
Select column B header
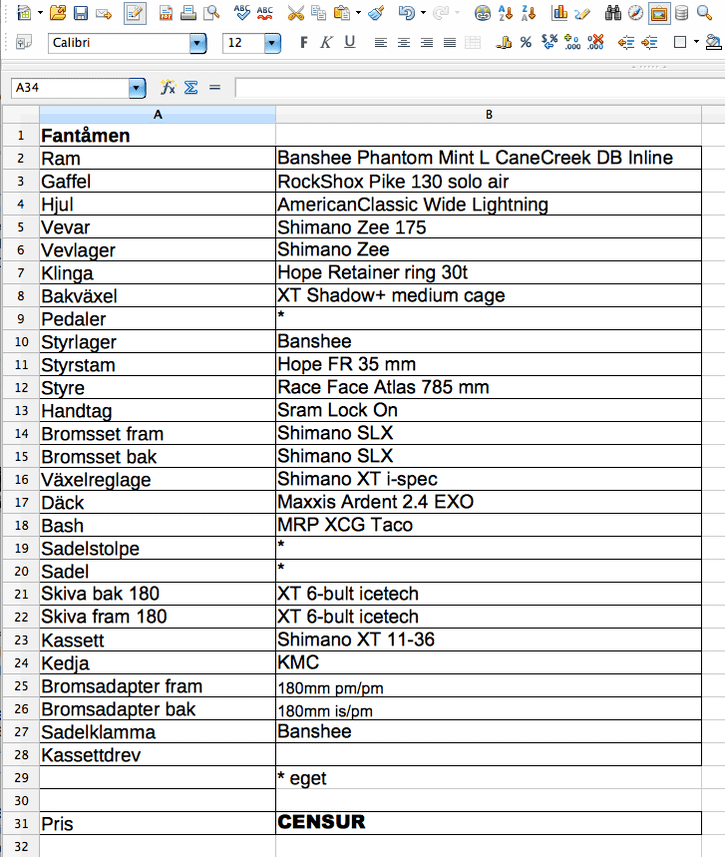coord(489,114)
